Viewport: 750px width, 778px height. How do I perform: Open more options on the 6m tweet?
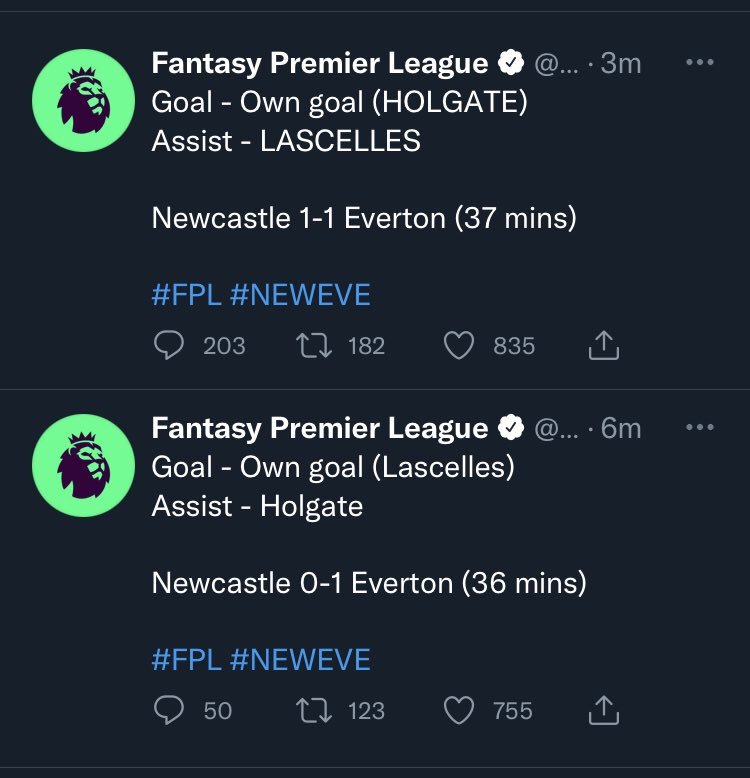pos(700,428)
